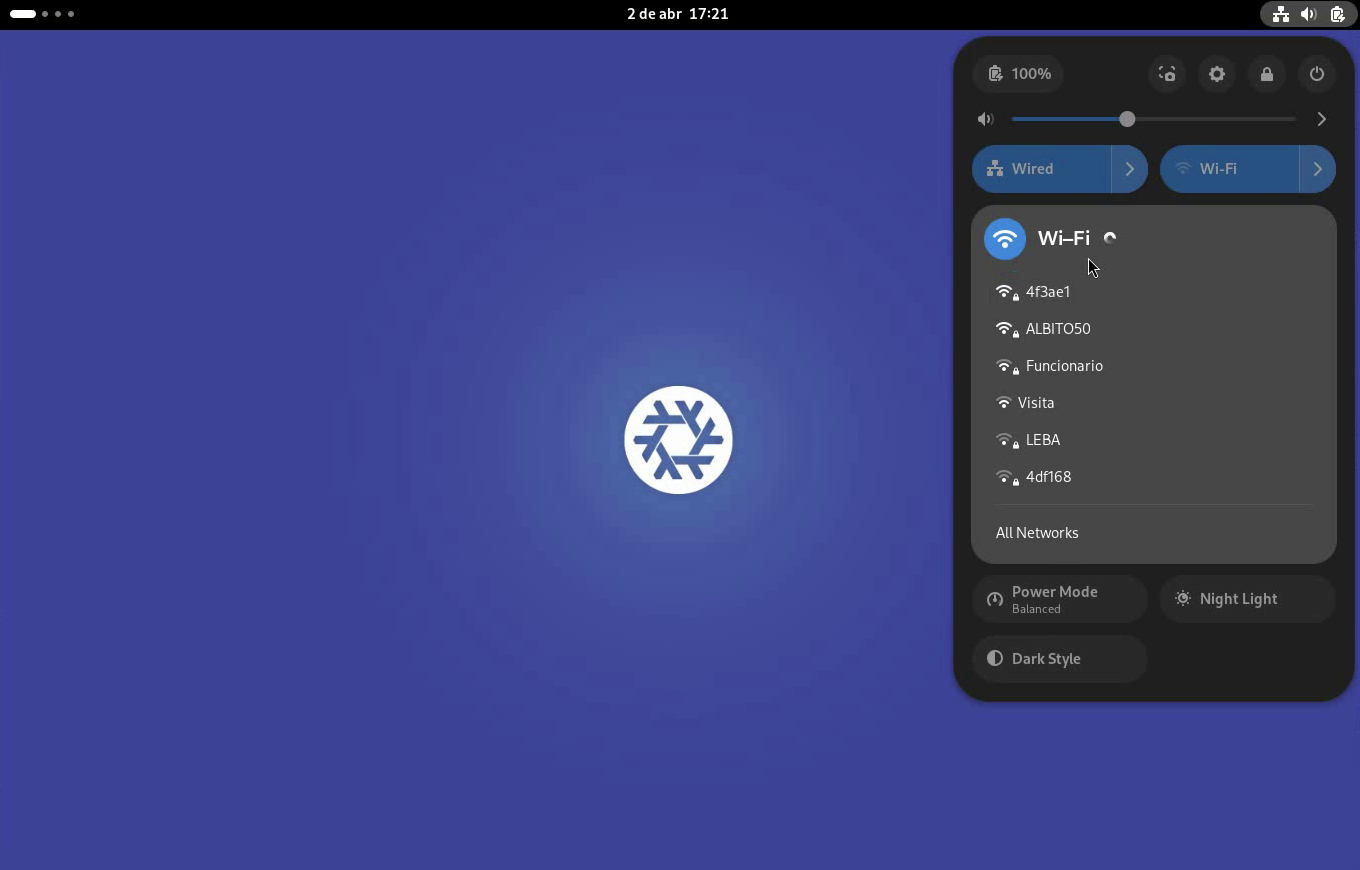
Task: Click the signal icon beside 4df168
Action: point(1005,477)
